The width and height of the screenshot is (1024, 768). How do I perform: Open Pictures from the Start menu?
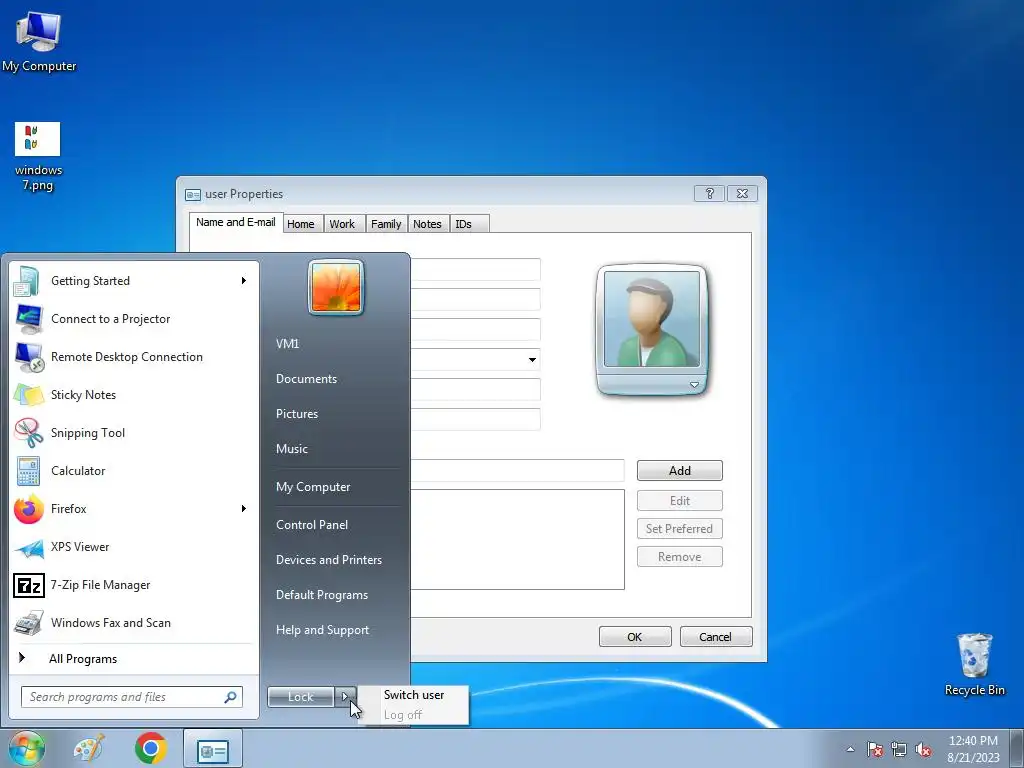[x=297, y=413]
